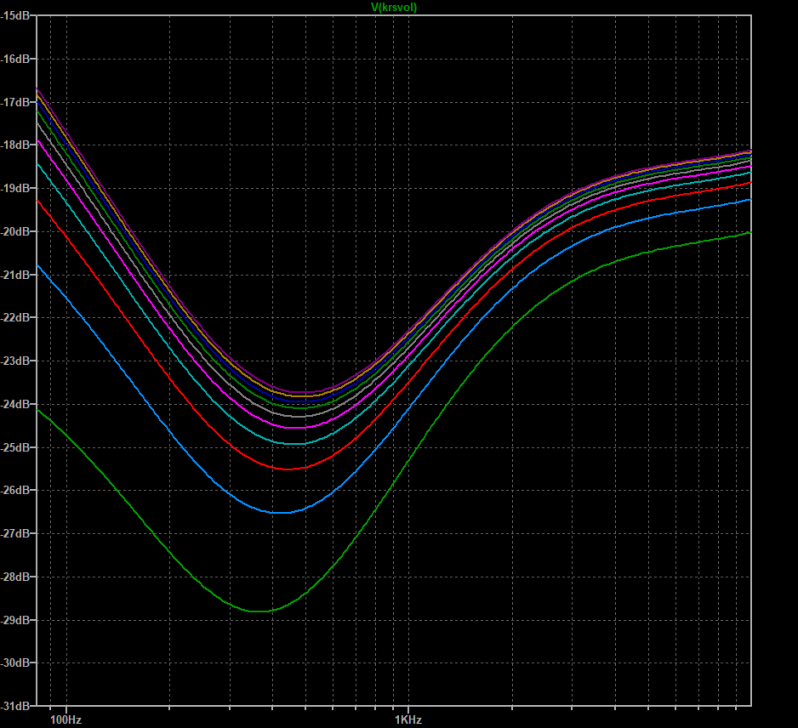Click the red curve's left end near -19dB
The image size is (798, 728).
pos(39,201)
